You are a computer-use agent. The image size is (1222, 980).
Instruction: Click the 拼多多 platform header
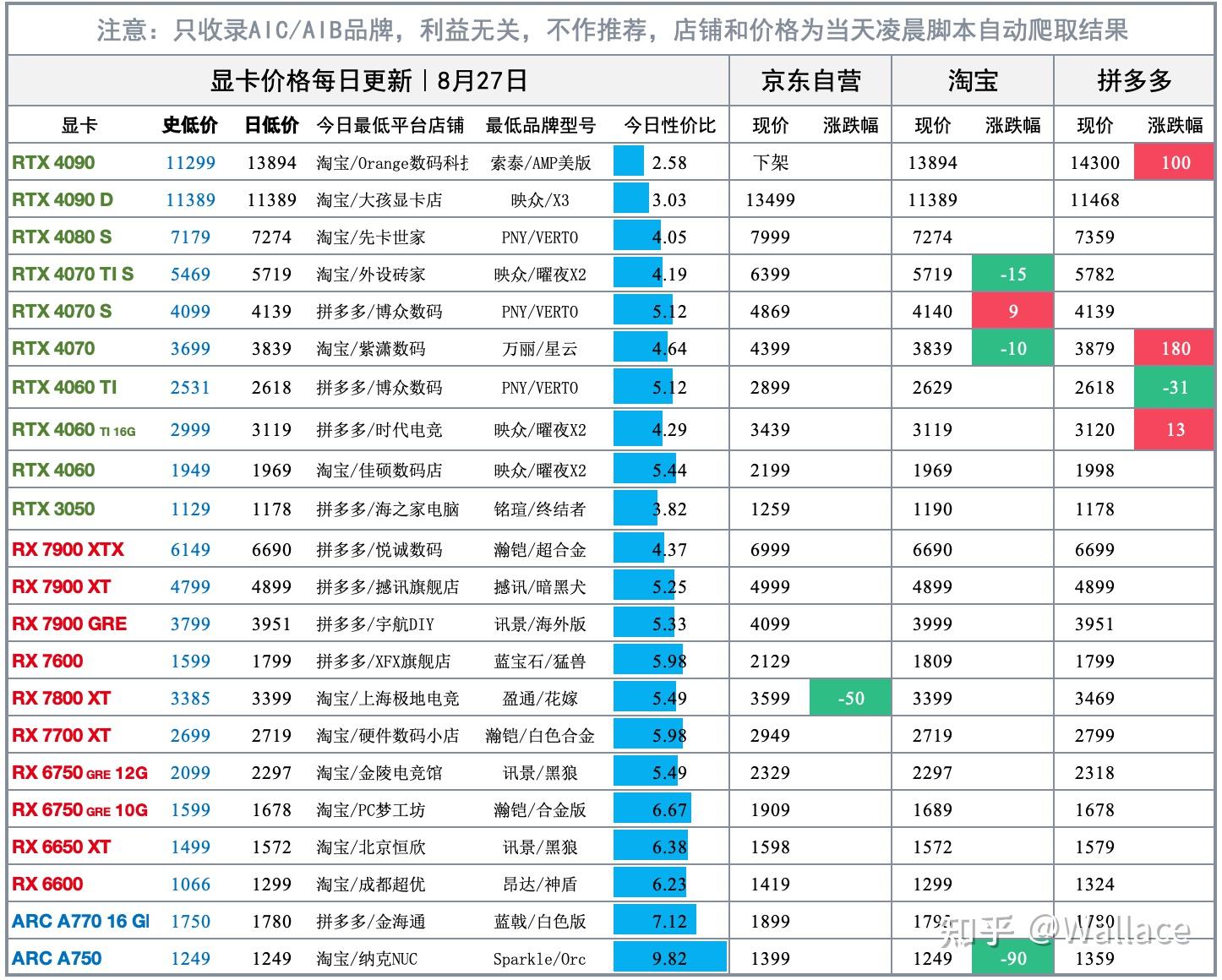1135,81
